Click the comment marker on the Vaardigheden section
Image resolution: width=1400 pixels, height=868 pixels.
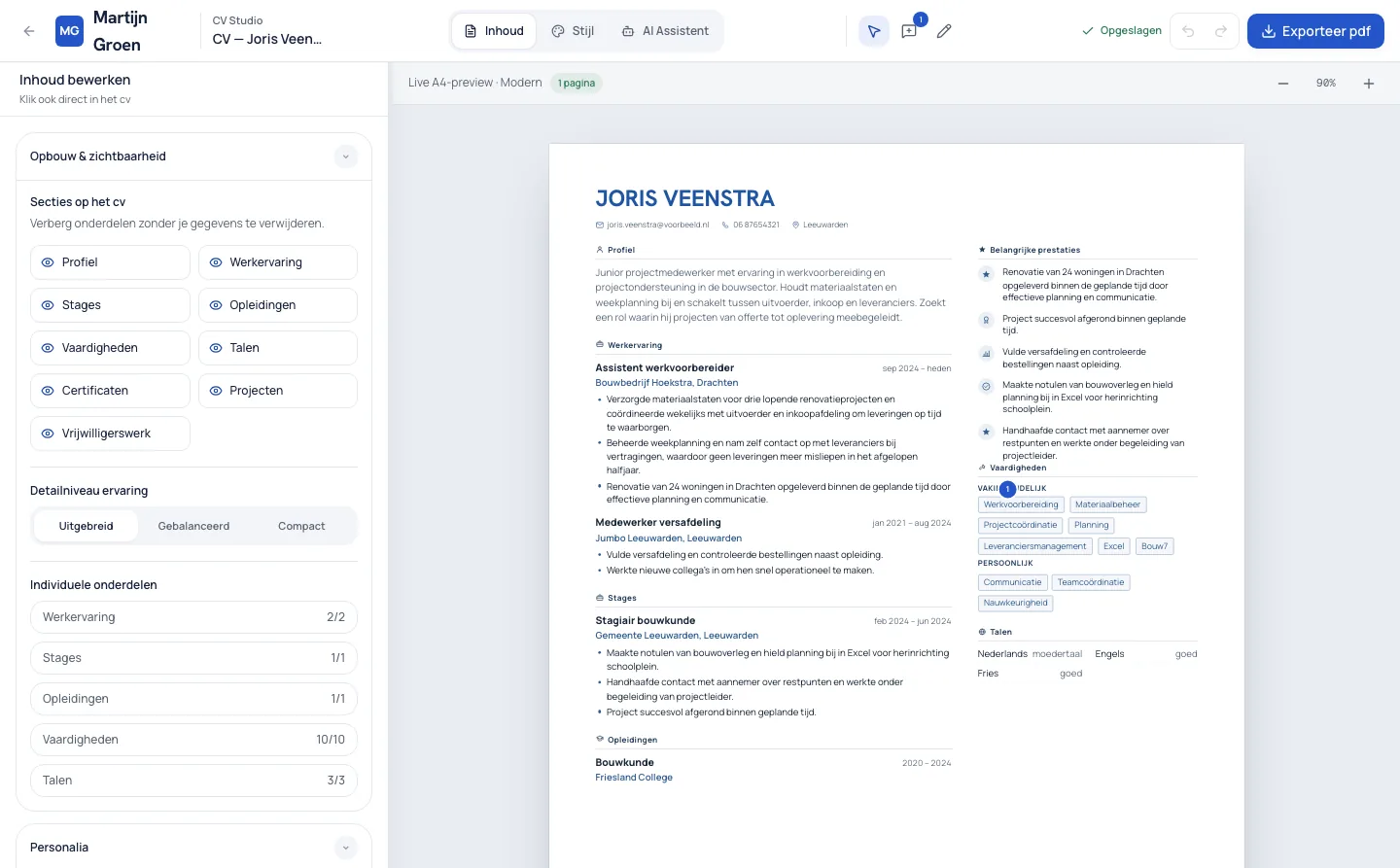pos(1008,489)
